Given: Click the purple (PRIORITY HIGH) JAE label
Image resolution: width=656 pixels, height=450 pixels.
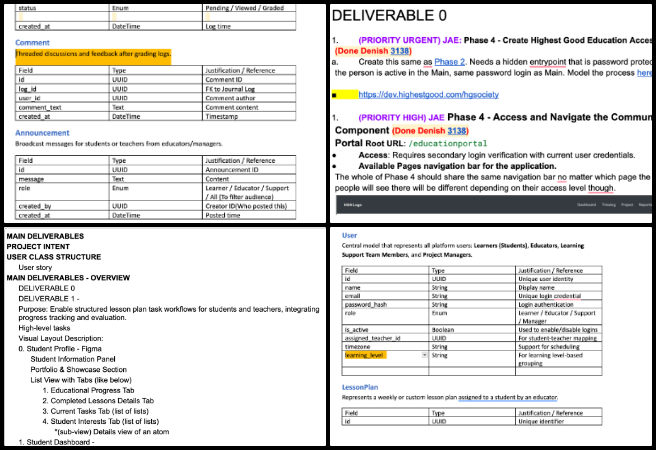Looking at the screenshot, I should (401, 118).
